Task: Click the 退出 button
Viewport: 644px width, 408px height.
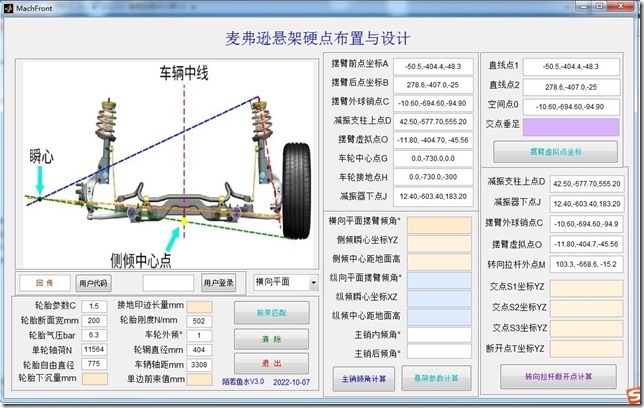Action: click(271, 364)
